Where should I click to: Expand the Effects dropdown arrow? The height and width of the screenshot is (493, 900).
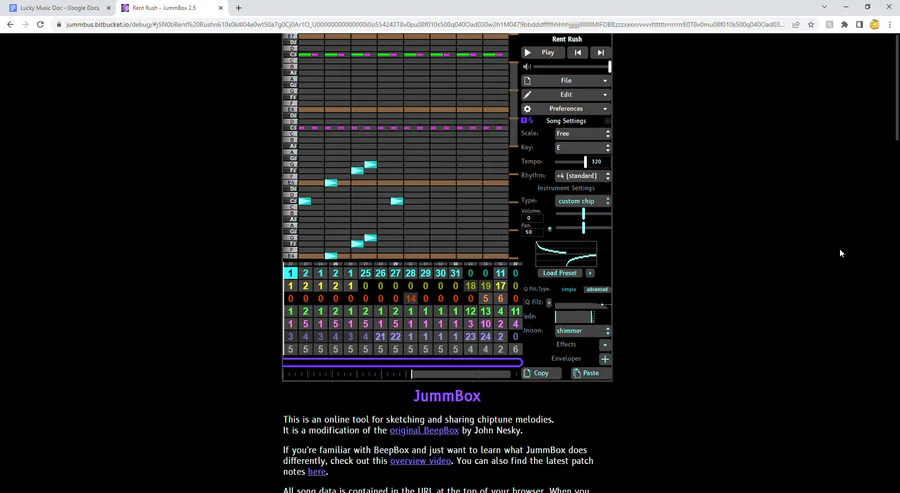(605, 345)
